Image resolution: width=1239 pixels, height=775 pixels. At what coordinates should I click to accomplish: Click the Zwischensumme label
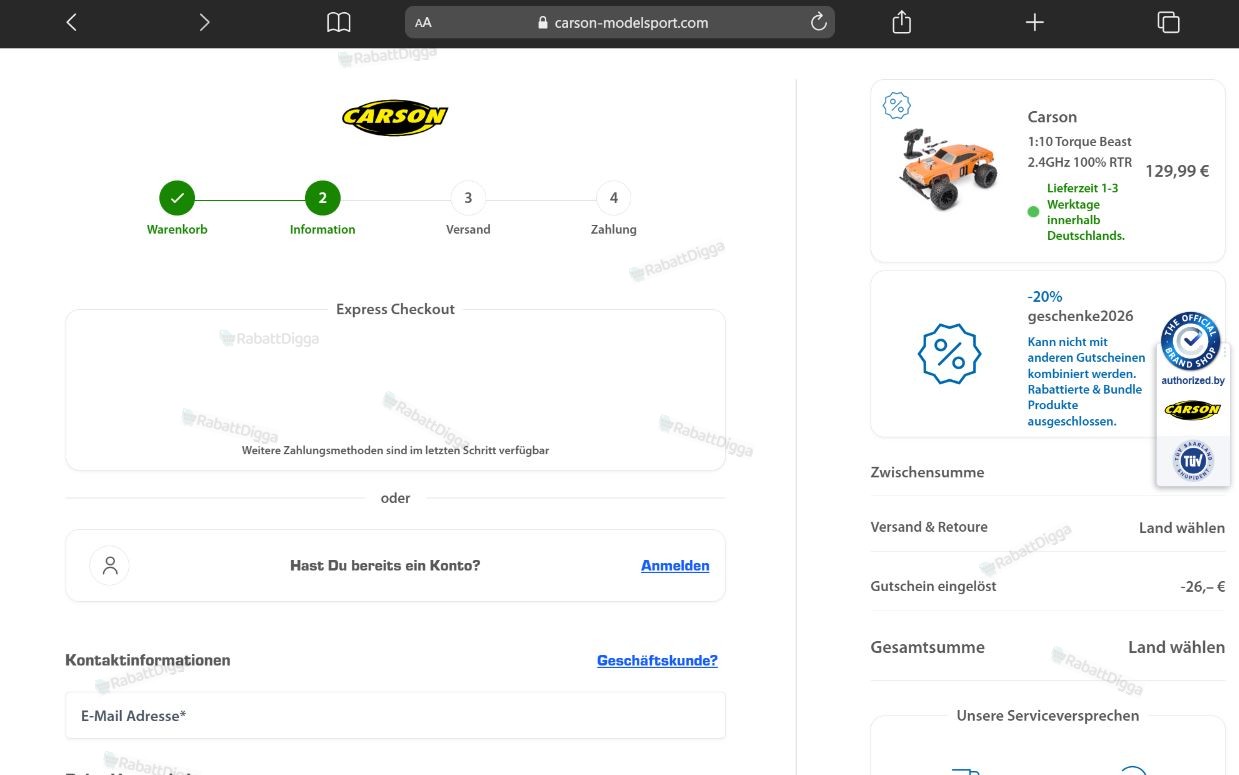(x=927, y=472)
